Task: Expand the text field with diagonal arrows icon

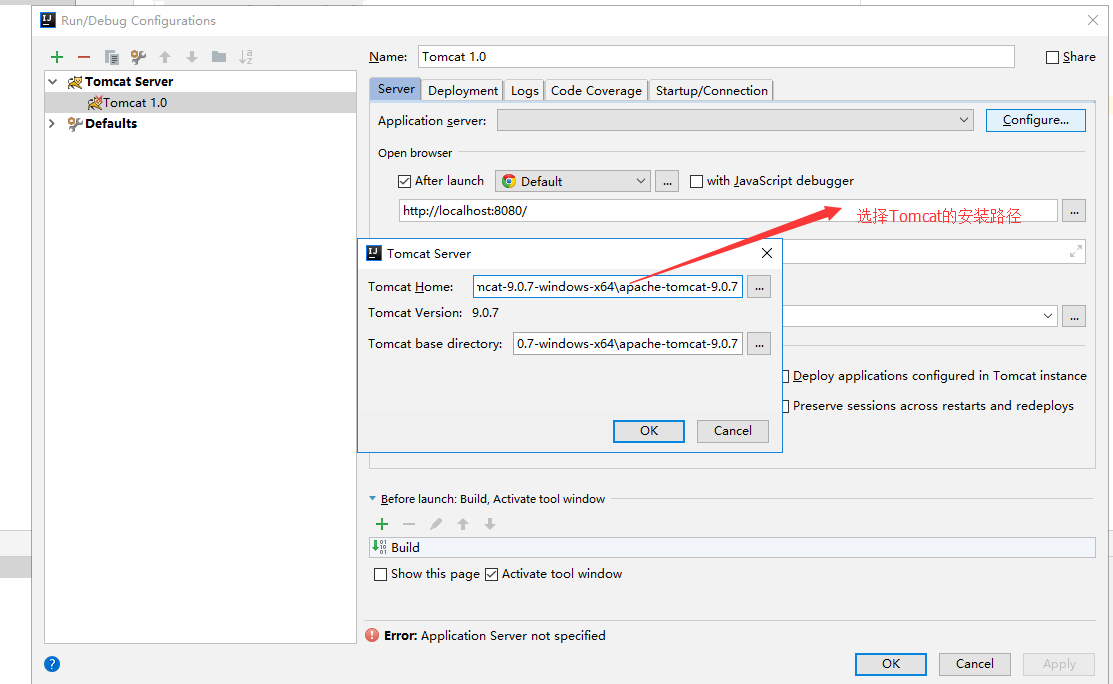Action: (1076, 251)
